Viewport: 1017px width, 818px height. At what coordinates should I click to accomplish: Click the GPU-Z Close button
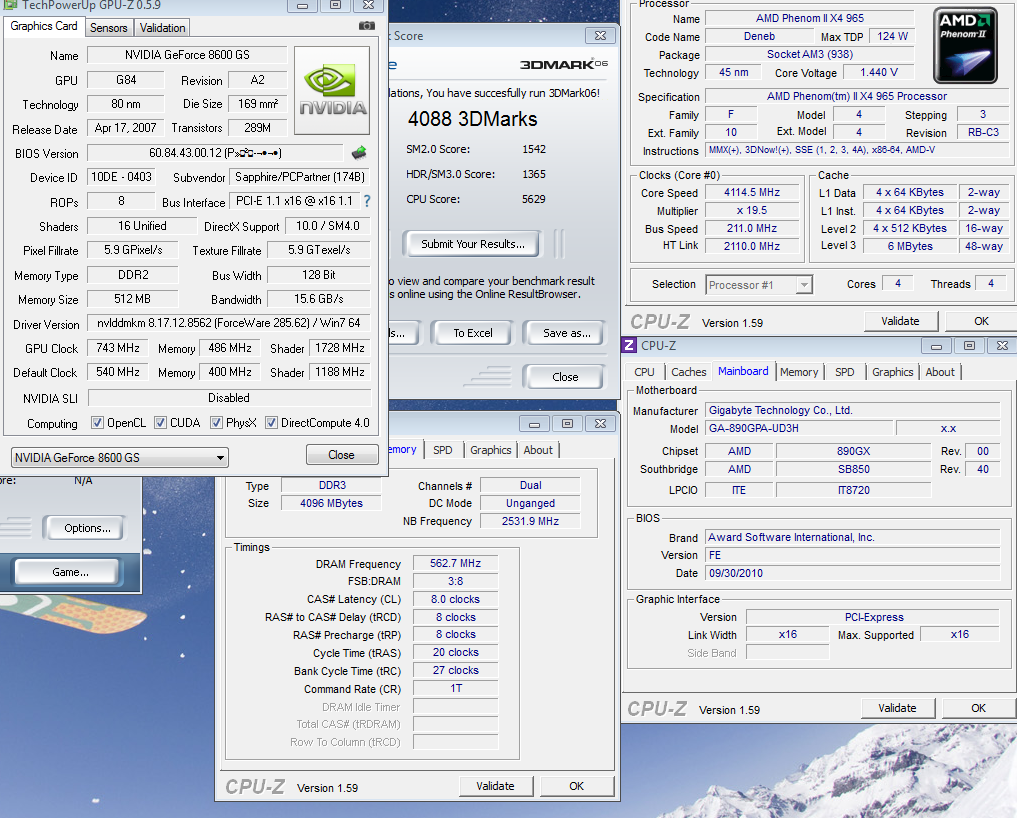[x=342, y=455]
